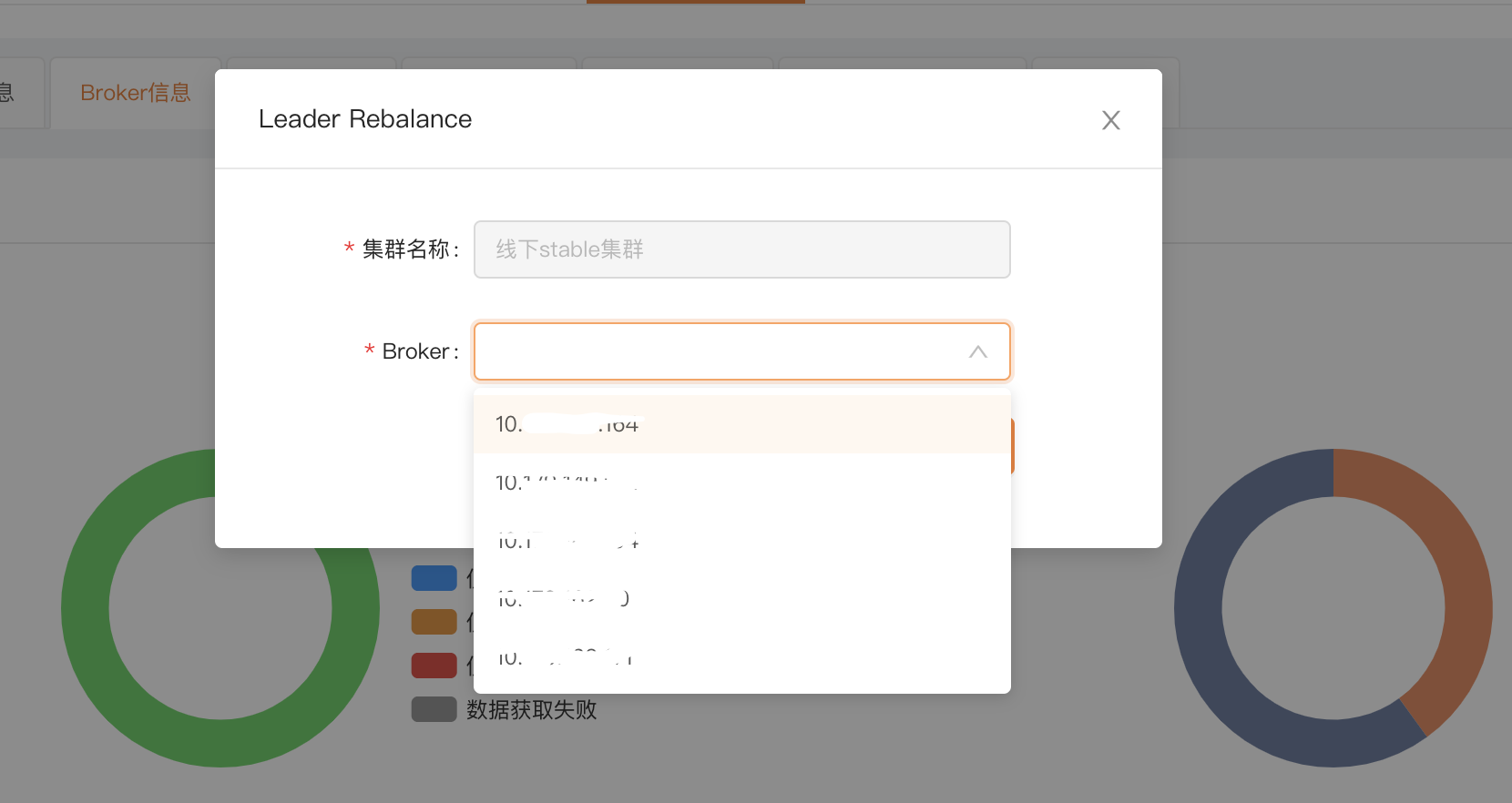
Task: Switch to the Broker信息 tab
Action: coord(135,93)
